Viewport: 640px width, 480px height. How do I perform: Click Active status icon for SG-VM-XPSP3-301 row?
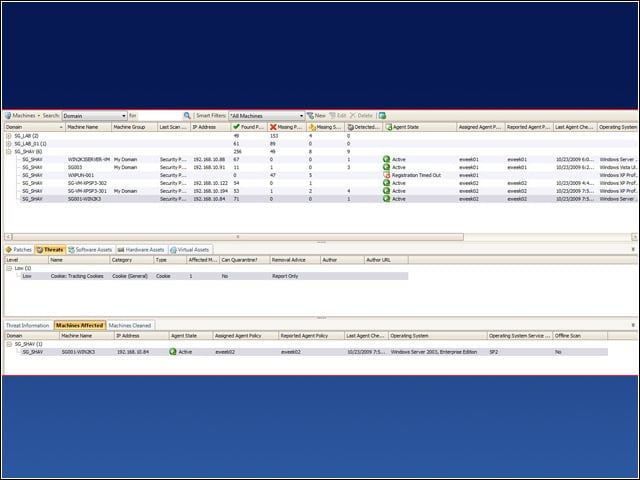pyautogui.click(x=387, y=191)
